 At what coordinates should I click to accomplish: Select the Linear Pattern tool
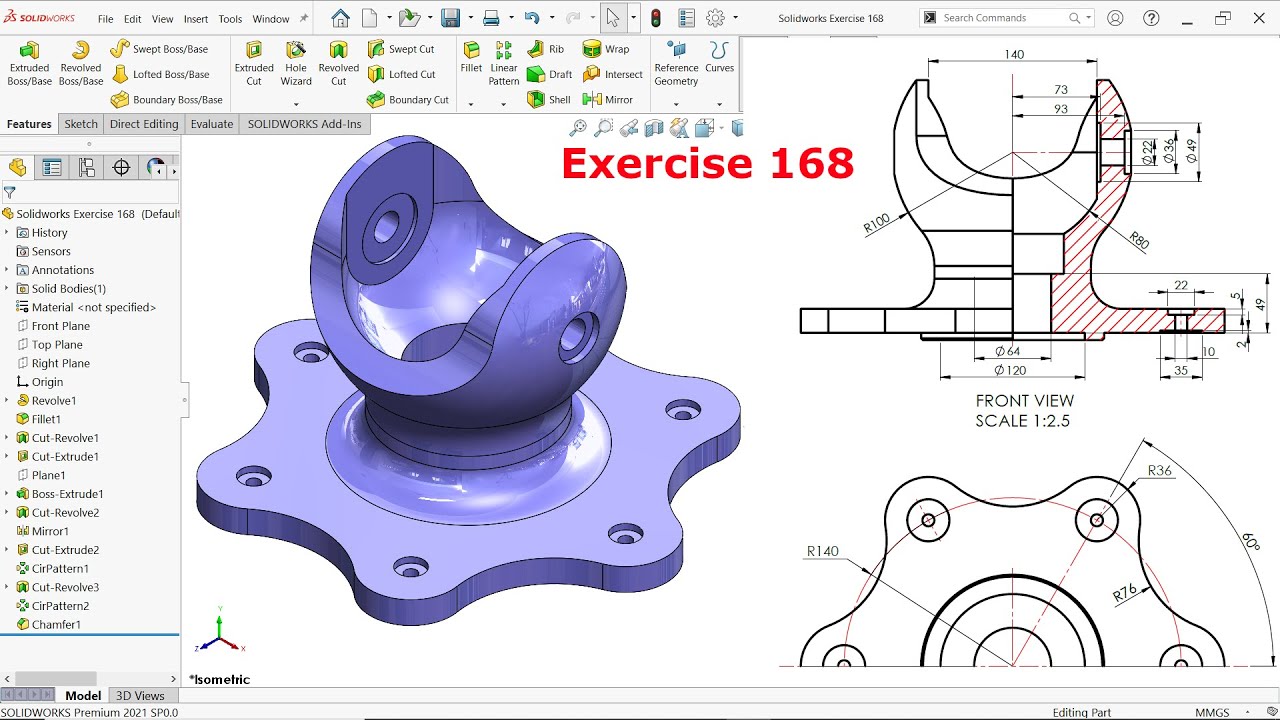504,64
